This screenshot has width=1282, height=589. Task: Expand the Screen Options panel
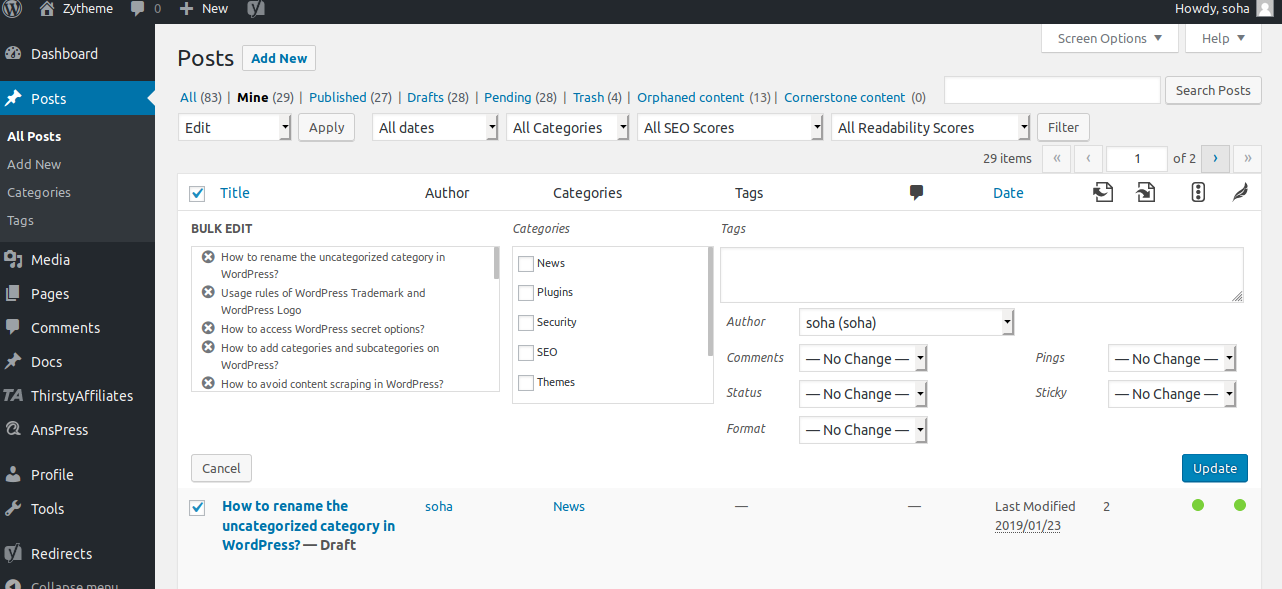(x=1109, y=39)
